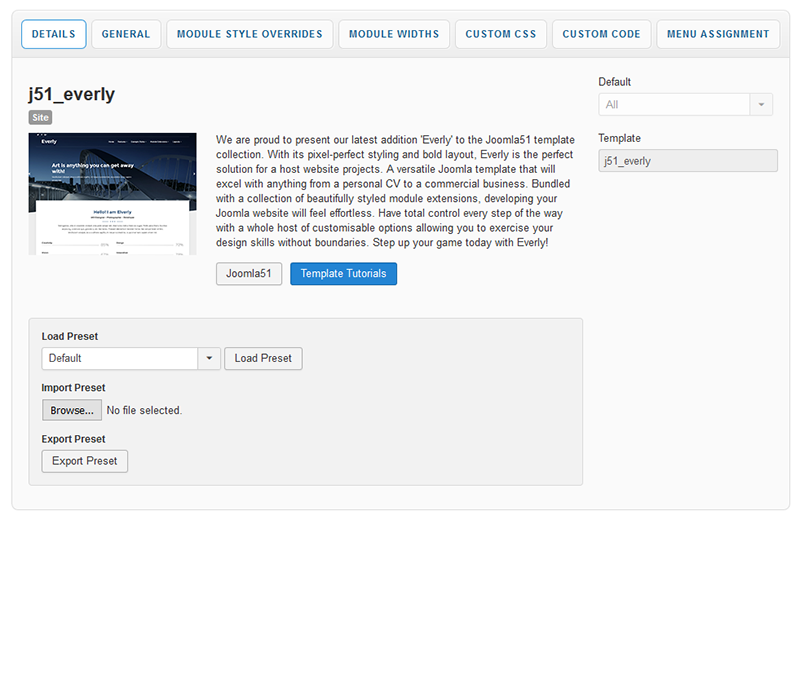Click the arrow on the Default dropdown
This screenshot has width=800, height=674.
click(x=762, y=105)
